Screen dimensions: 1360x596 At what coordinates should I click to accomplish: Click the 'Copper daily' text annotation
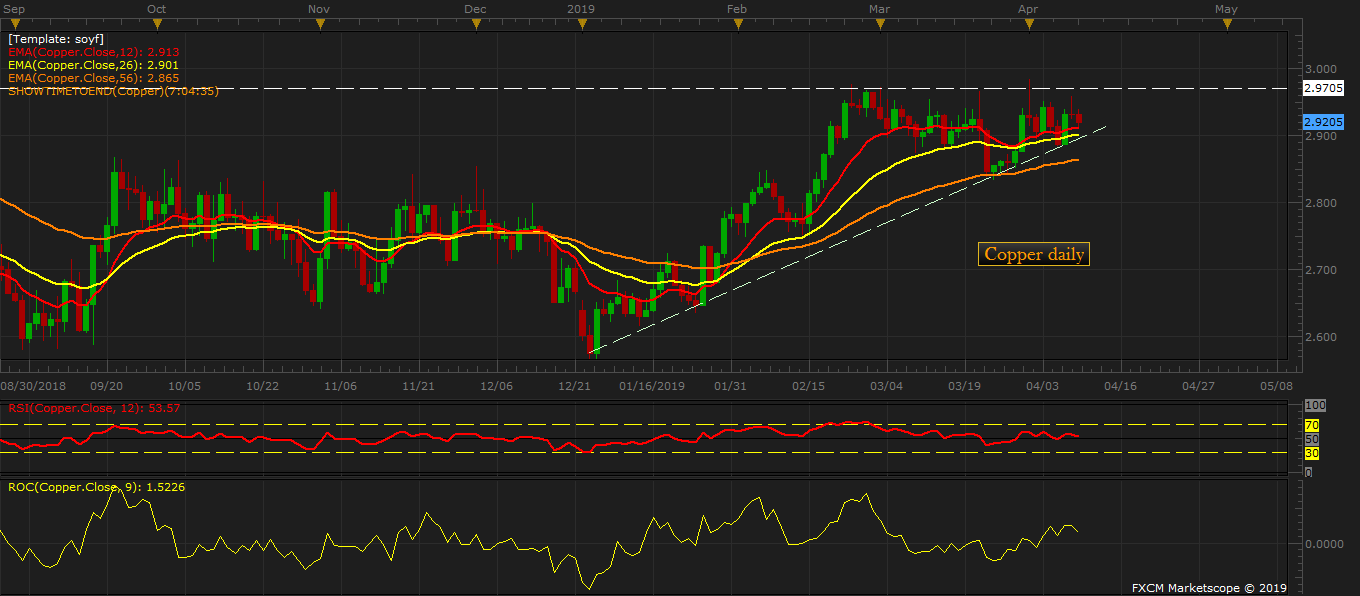[x=1034, y=254]
